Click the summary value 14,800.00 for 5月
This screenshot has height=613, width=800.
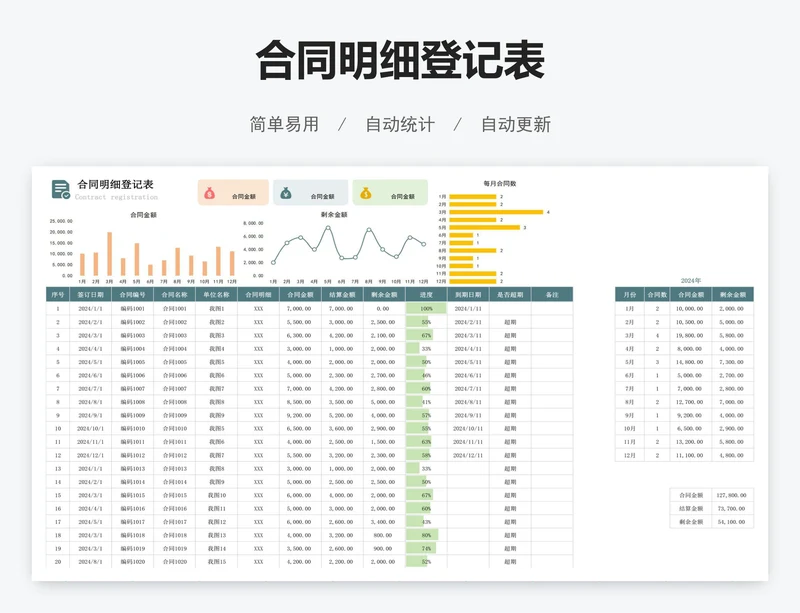pos(690,362)
